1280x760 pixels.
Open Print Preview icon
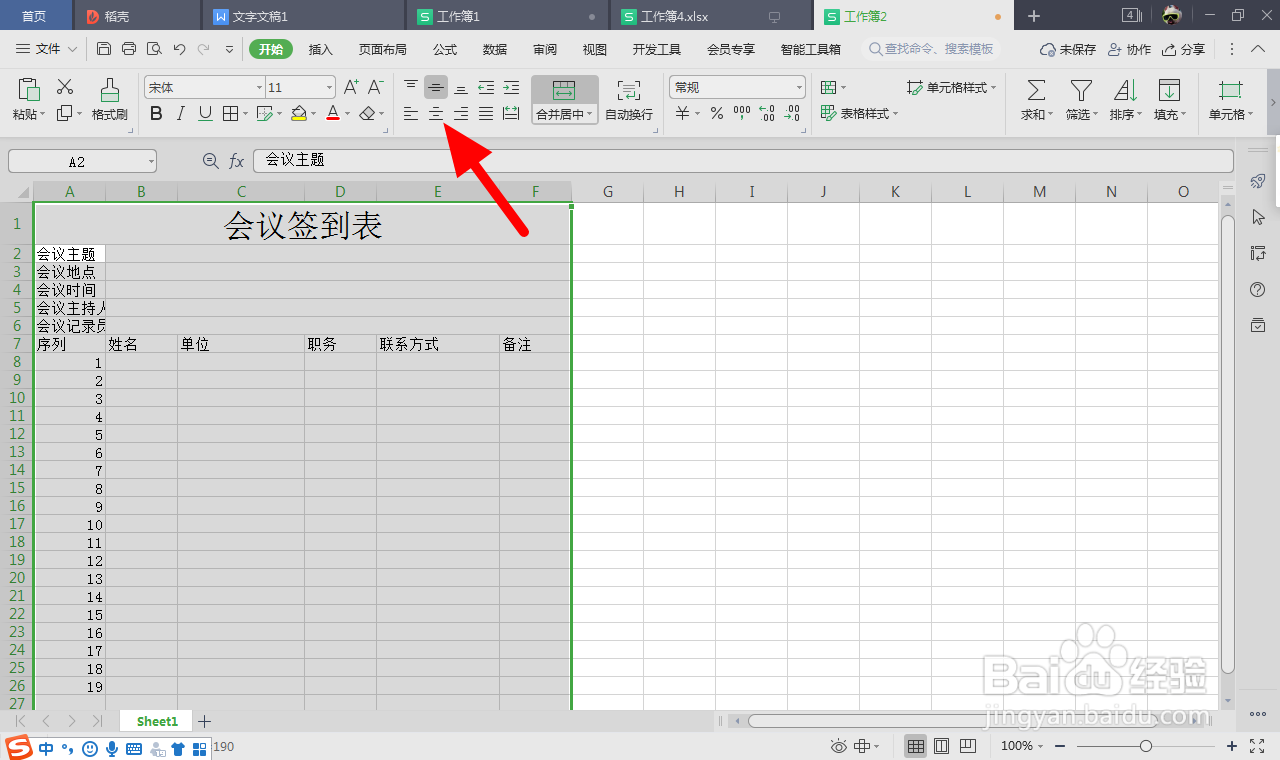coord(154,49)
